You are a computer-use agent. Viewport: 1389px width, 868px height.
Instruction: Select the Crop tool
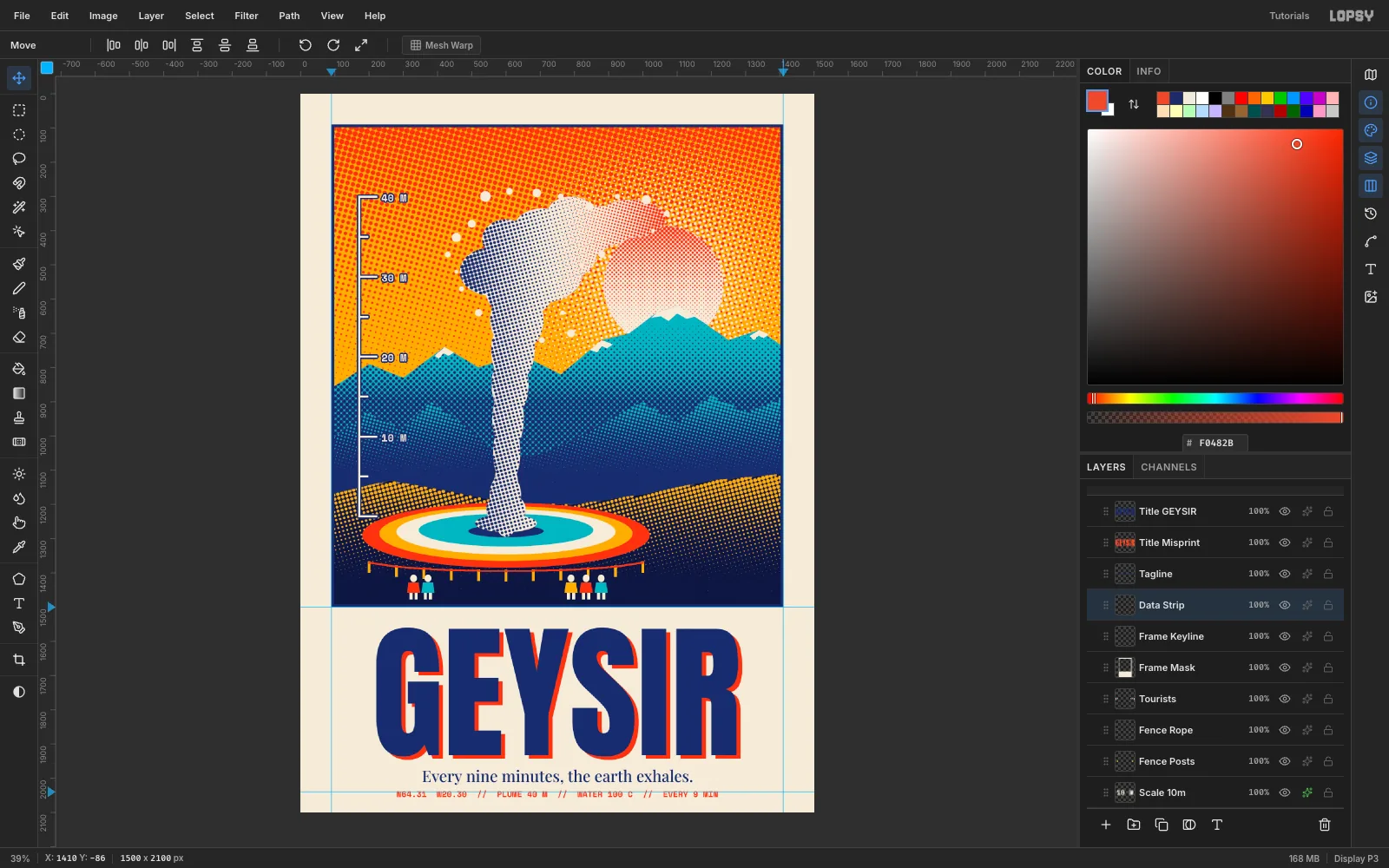[19, 660]
